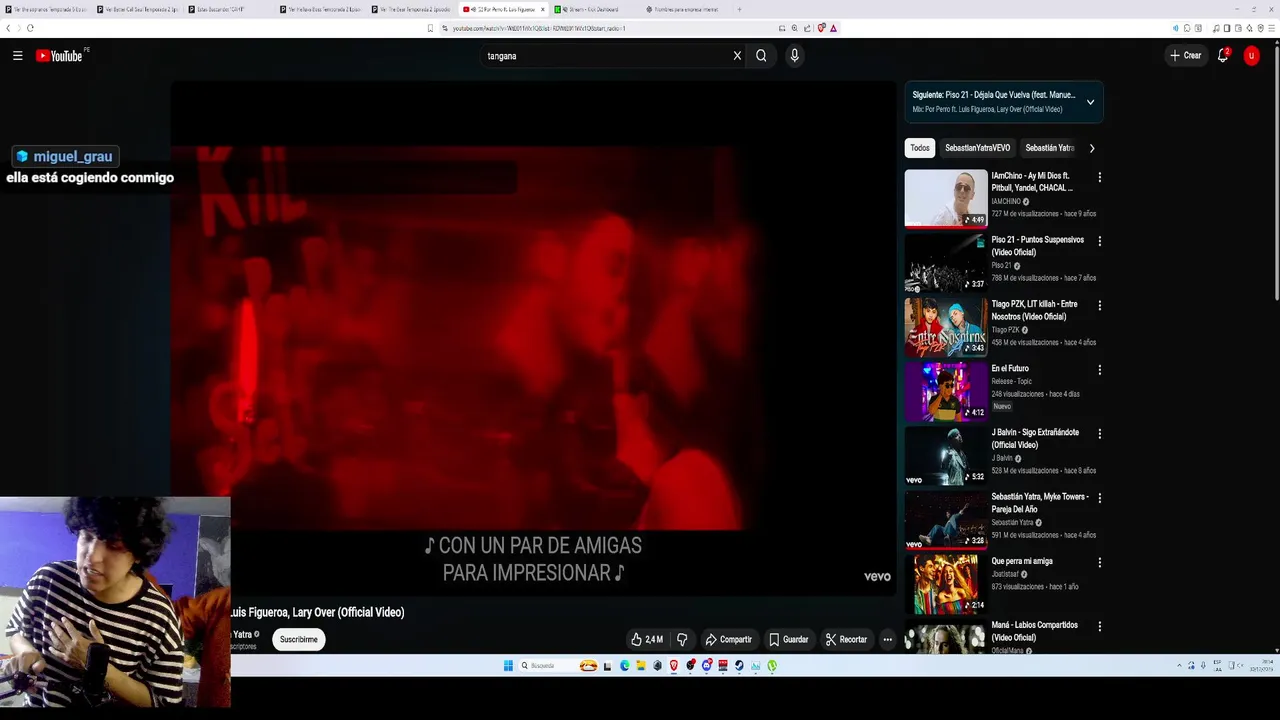Screen dimensions: 1280x720
Task: Open options for Piso 21 Puntos Suspensivos video
Action: pyautogui.click(x=1099, y=241)
